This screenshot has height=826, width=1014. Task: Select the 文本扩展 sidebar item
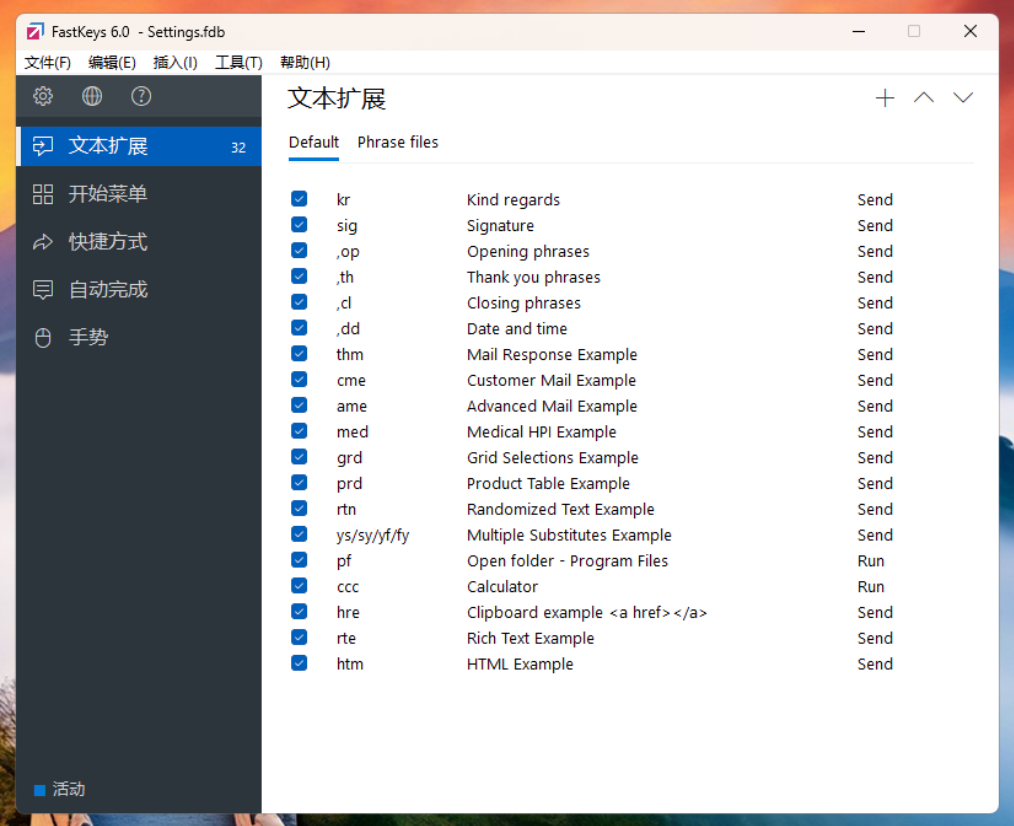(x=139, y=146)
